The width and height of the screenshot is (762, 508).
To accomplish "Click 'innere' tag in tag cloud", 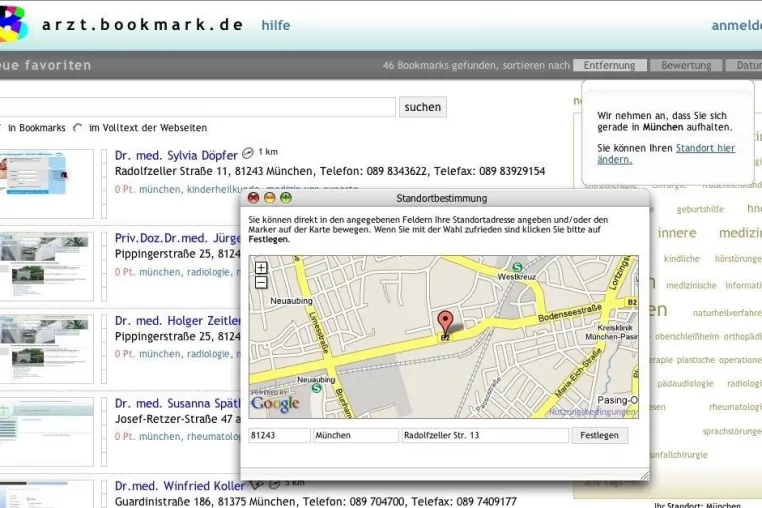I will coord(677,233).
